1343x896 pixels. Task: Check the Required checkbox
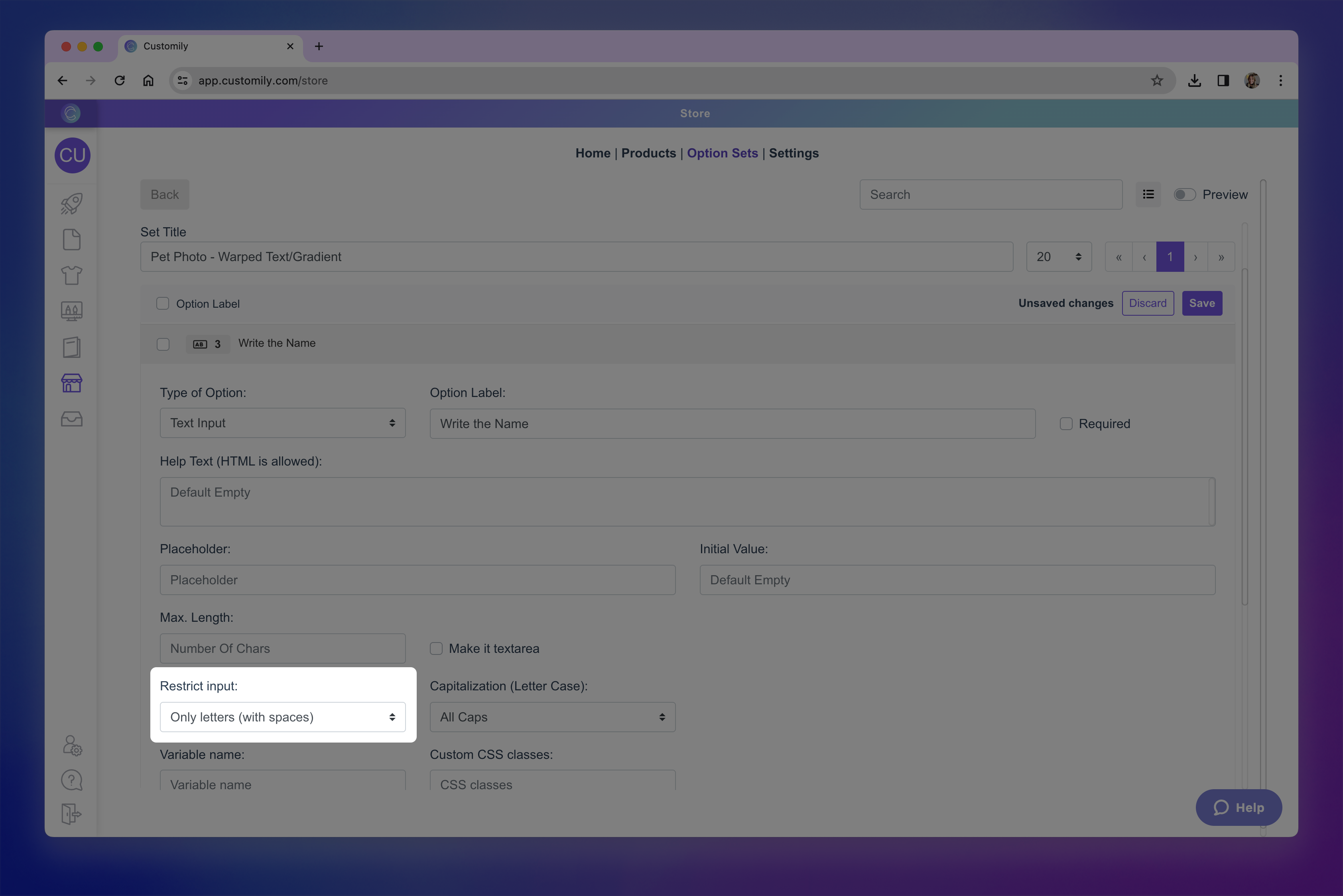[1066, 423]
